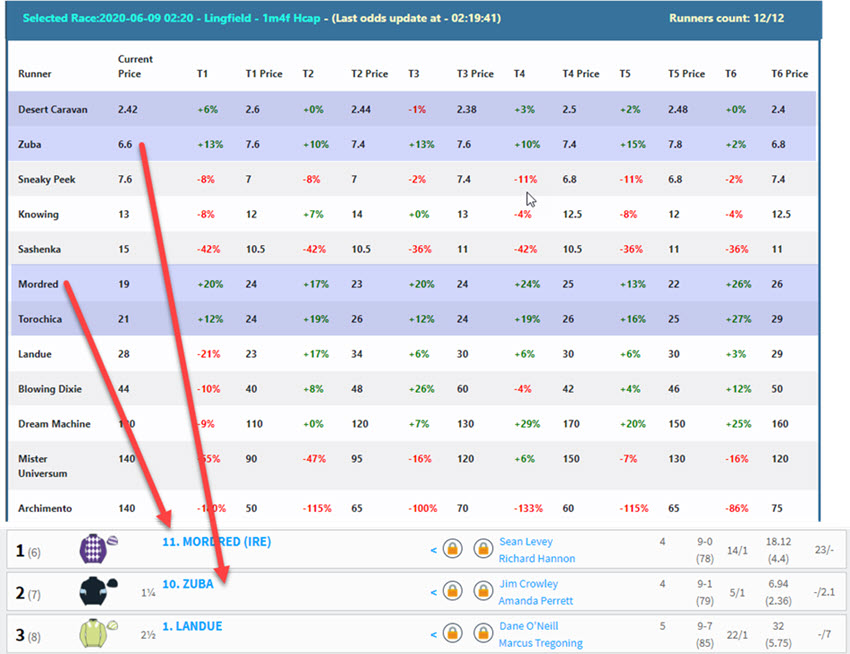Open trainer Amanda Perrett's profile link
Viewport: 850px width, 654px height.
click(536, 601)
